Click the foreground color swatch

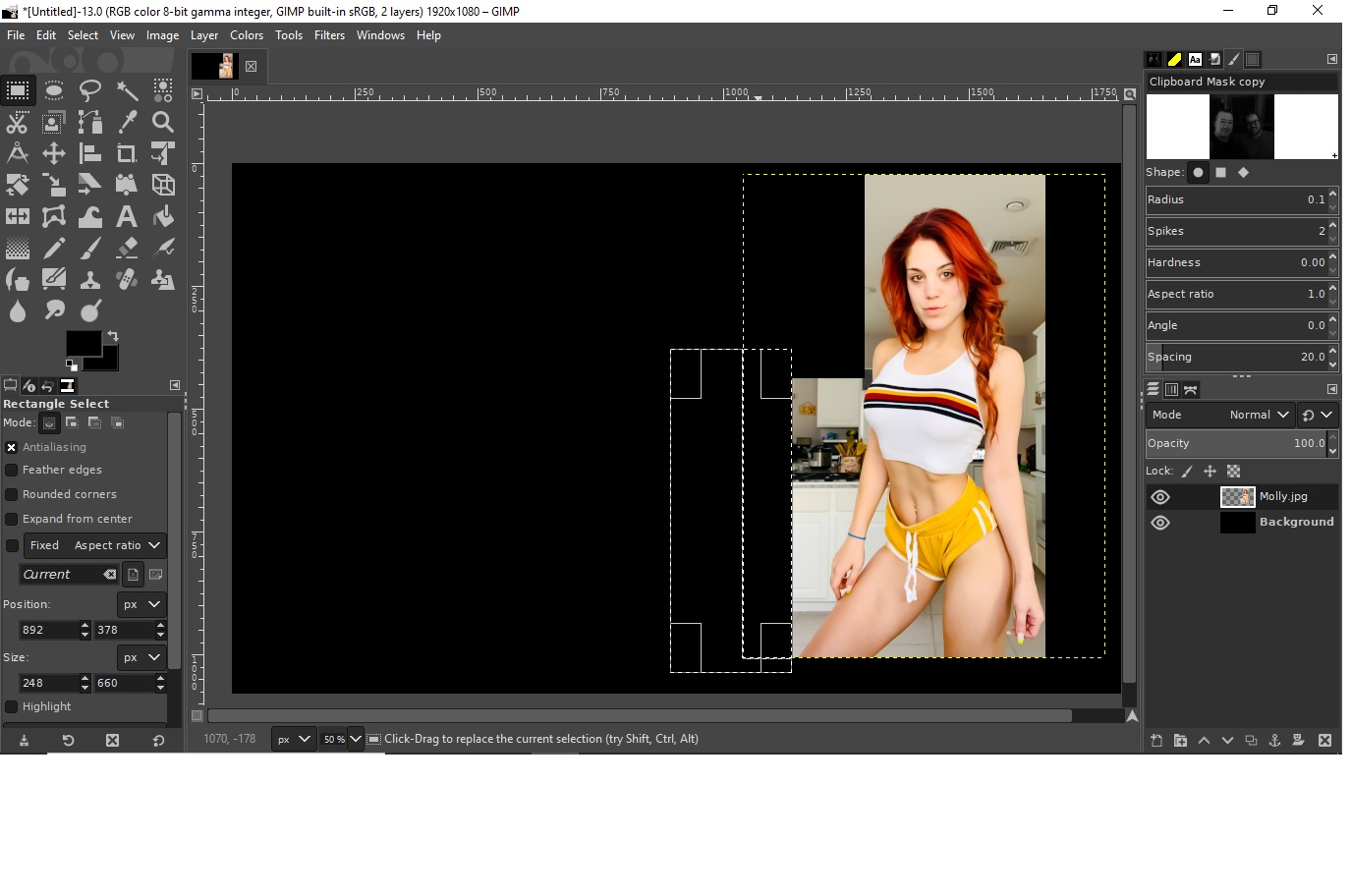pos(82,343)
